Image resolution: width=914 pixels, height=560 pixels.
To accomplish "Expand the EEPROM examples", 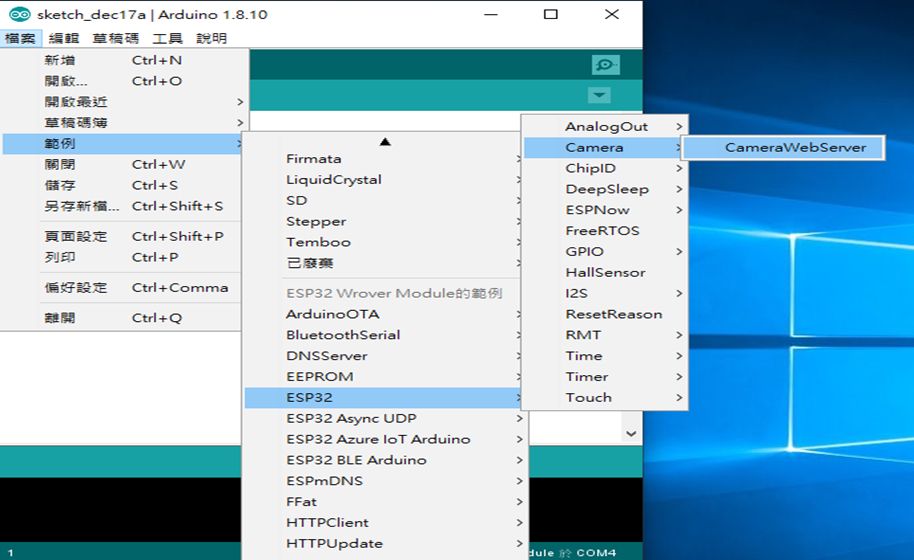I will (x=384, y=377).
